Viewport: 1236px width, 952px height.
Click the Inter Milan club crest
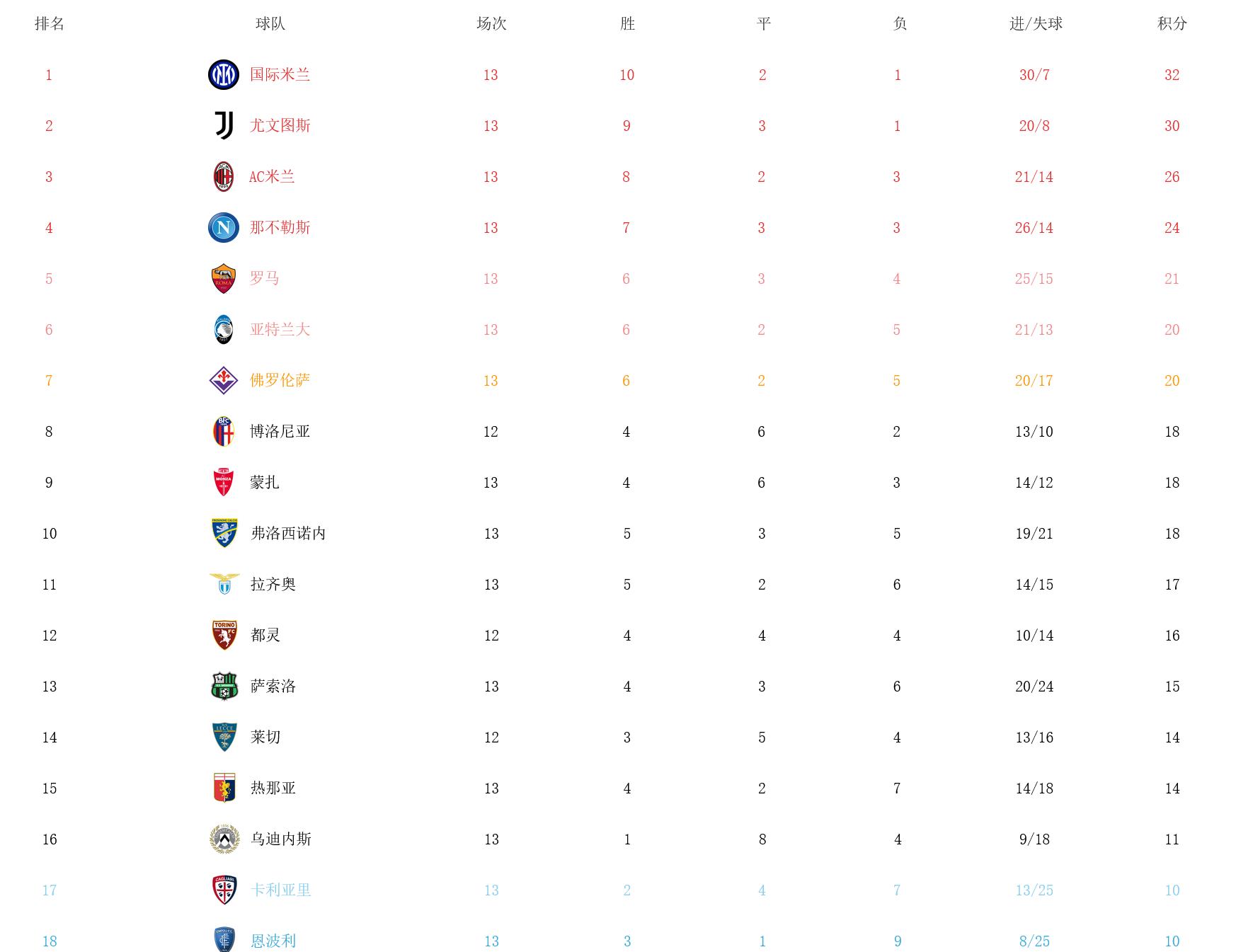click(x=223, y=75)
